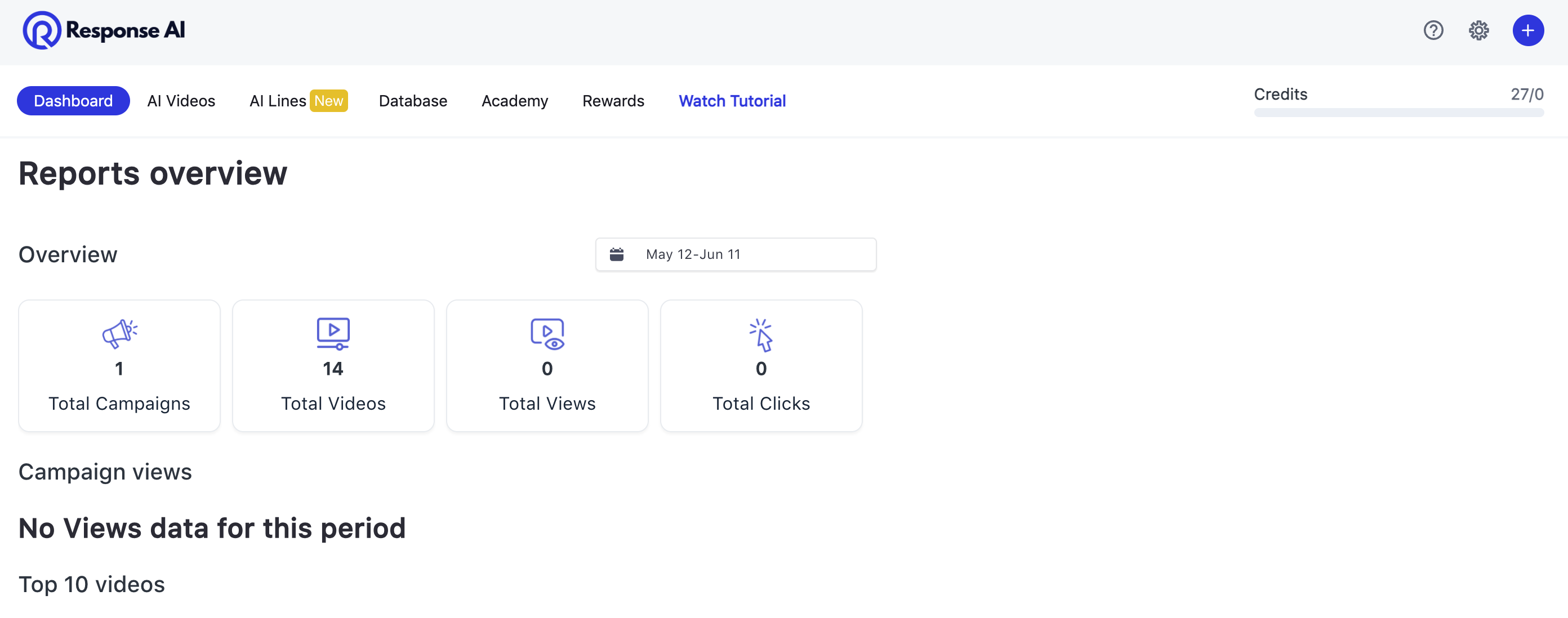Click the Response AI logo
Image resolution: width=1568 pixels, height=618 pixels.
(x=104, y=30)
